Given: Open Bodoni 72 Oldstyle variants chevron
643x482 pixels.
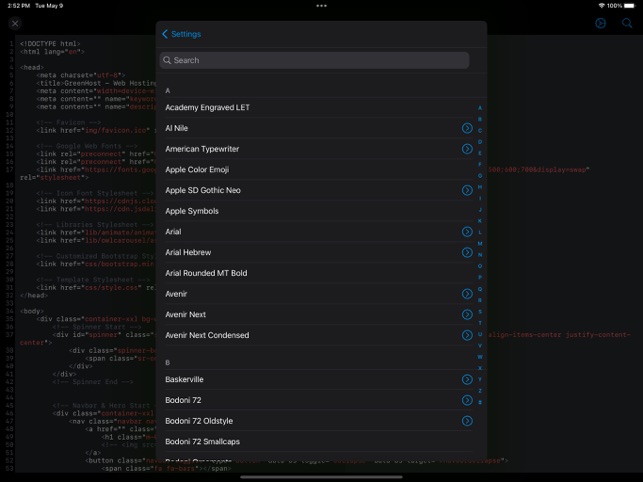Looking at the screenshot, I should tap(467, 421).
